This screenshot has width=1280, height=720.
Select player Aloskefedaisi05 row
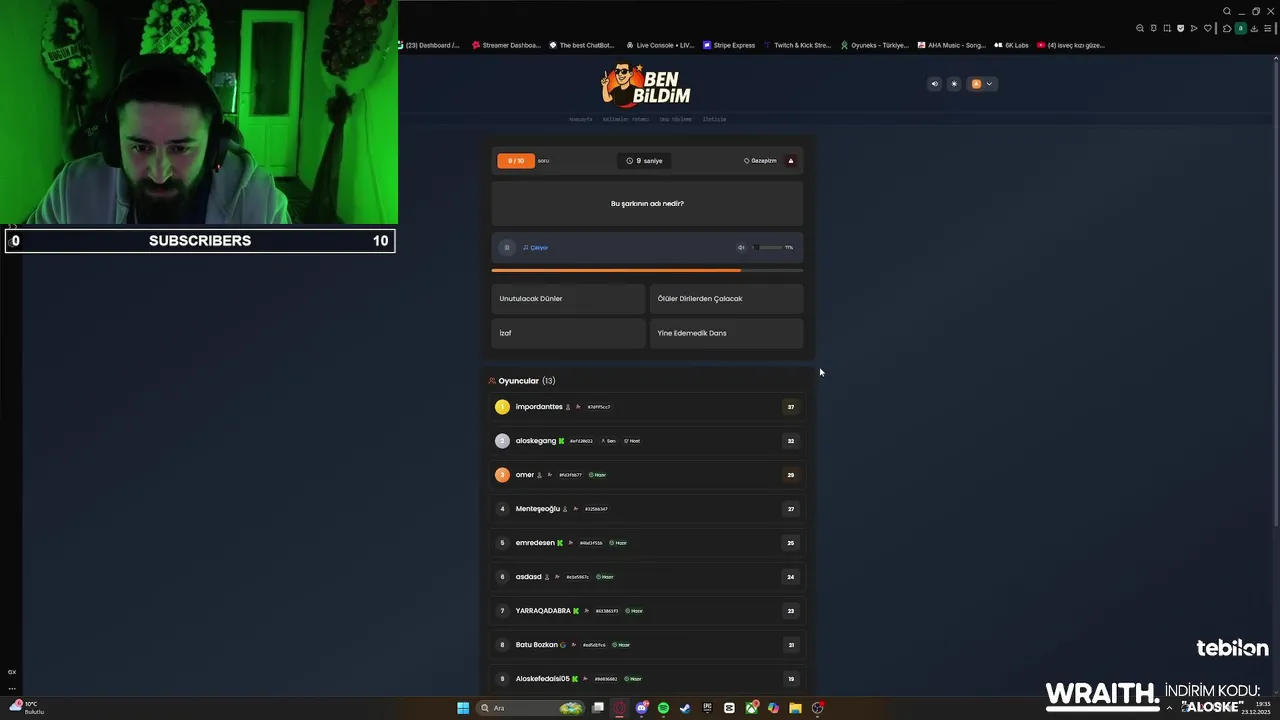click(647, 679)
